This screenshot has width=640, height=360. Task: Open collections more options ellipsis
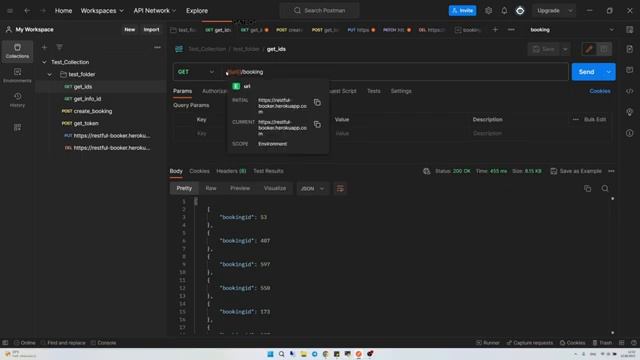point(157,47)
